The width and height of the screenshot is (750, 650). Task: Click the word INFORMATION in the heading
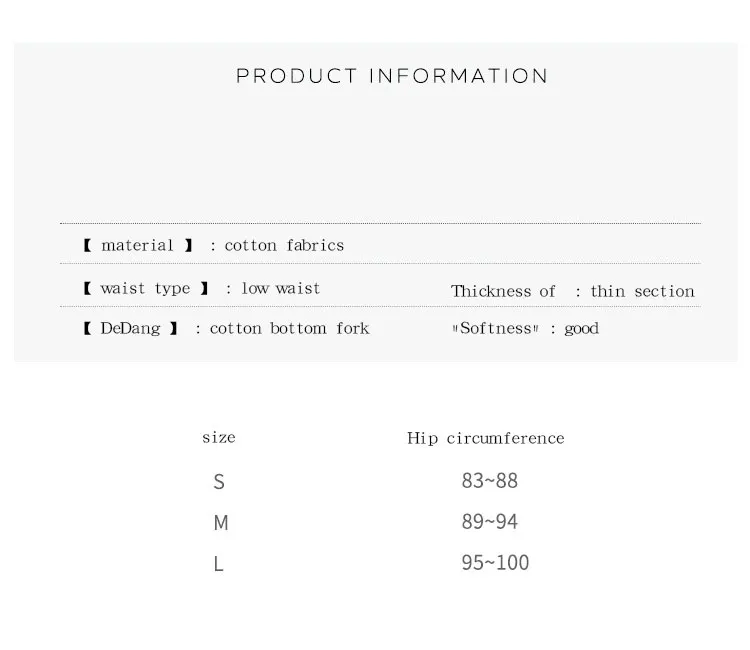tap(459, 77)
